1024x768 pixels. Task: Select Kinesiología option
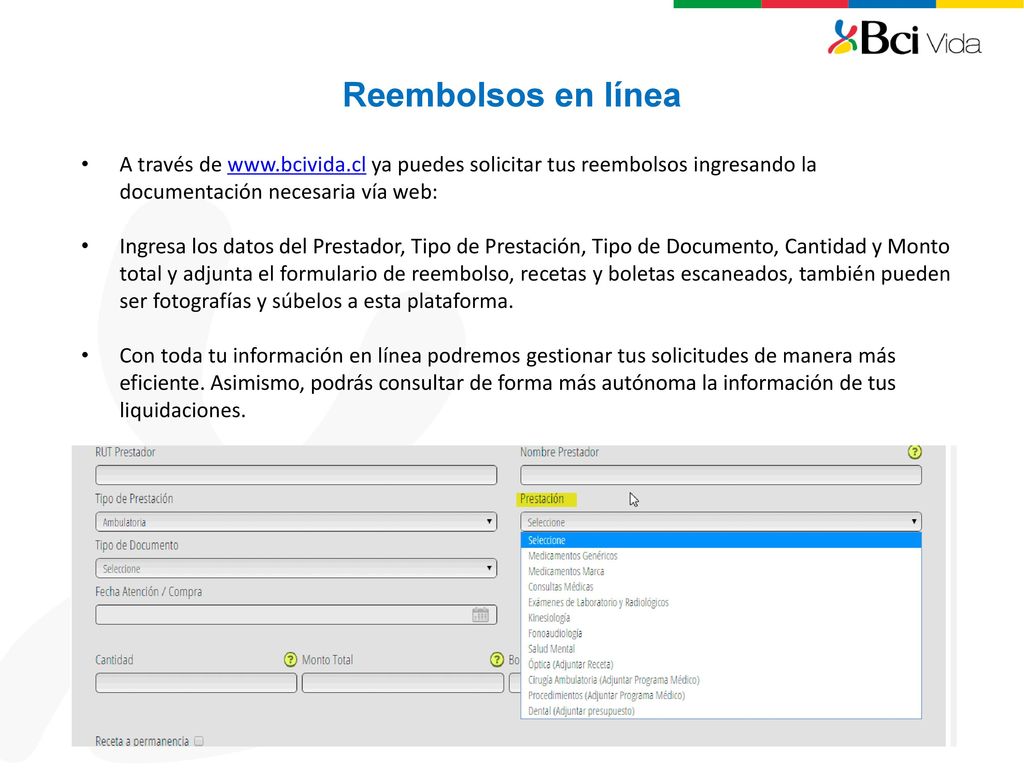[x=721, y=618]
